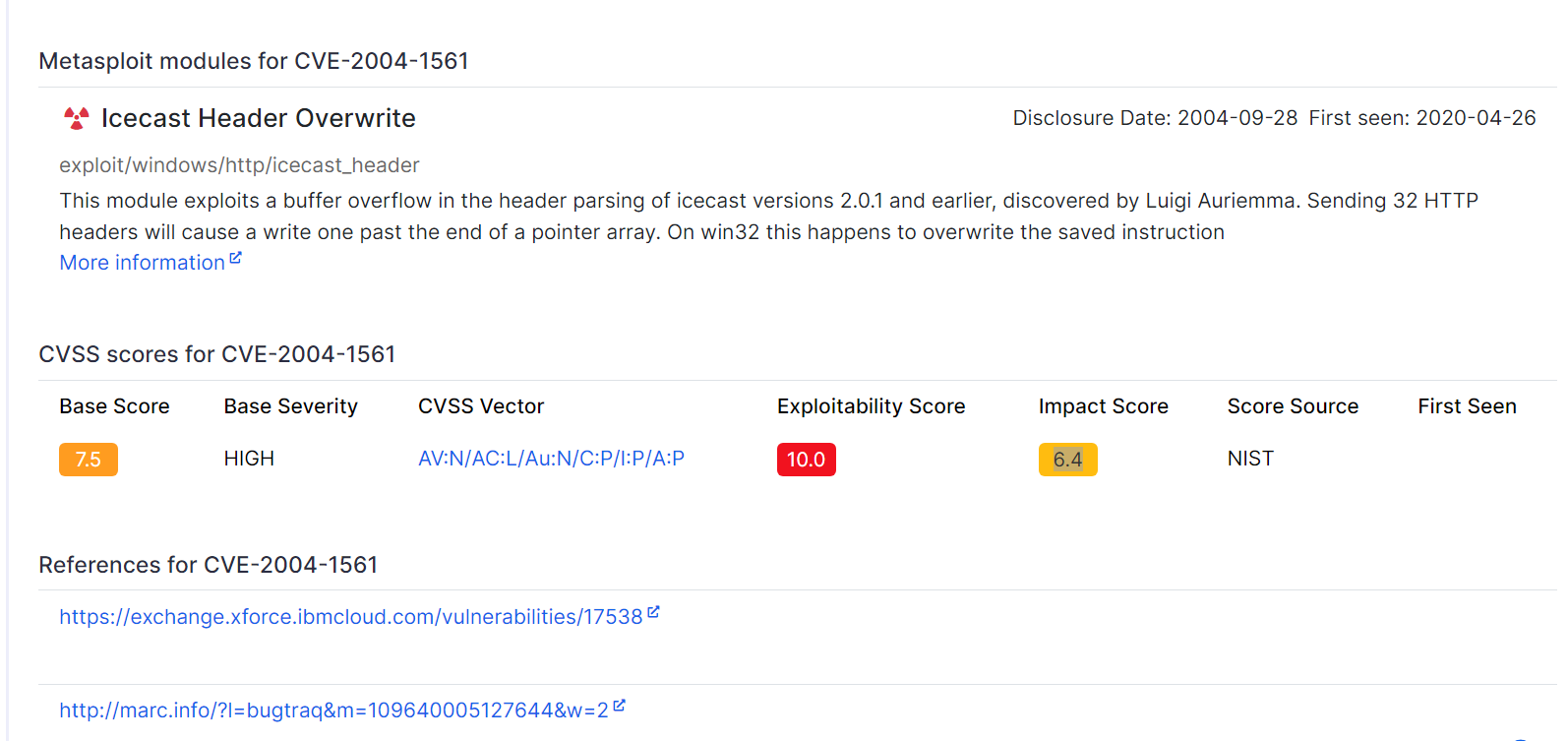Click the HIGH base severity value
The height and width of the screenshot is (741, 1568).
click(249, 459)
